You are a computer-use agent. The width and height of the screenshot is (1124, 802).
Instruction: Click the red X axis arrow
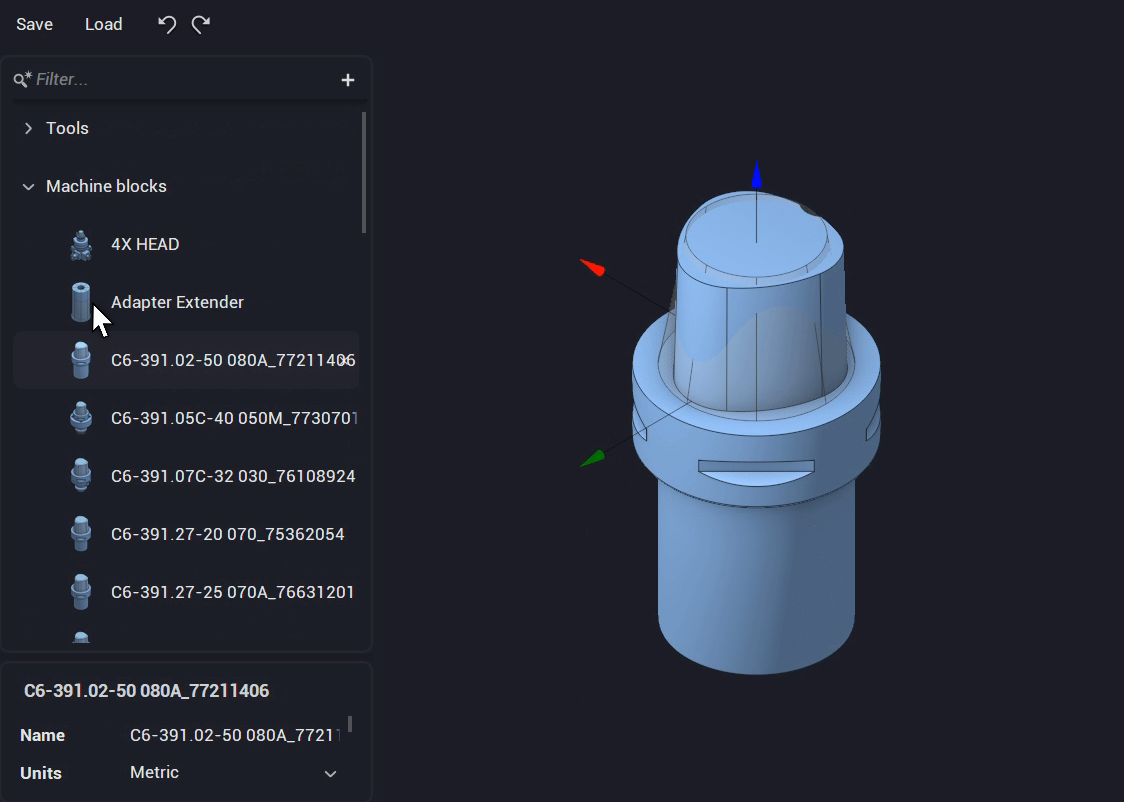(x=592, y=268)
